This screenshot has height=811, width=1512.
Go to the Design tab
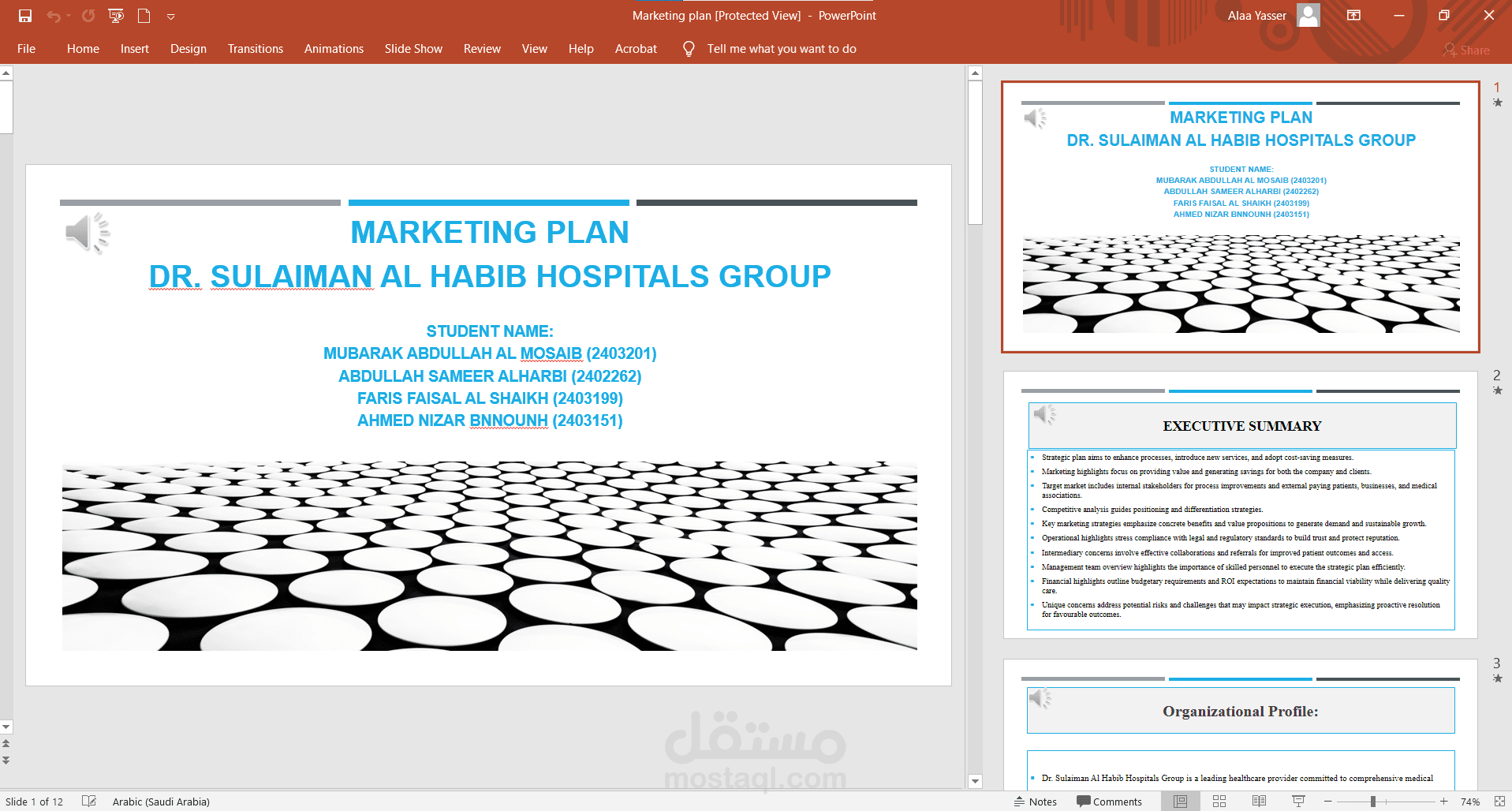[189, 49]
